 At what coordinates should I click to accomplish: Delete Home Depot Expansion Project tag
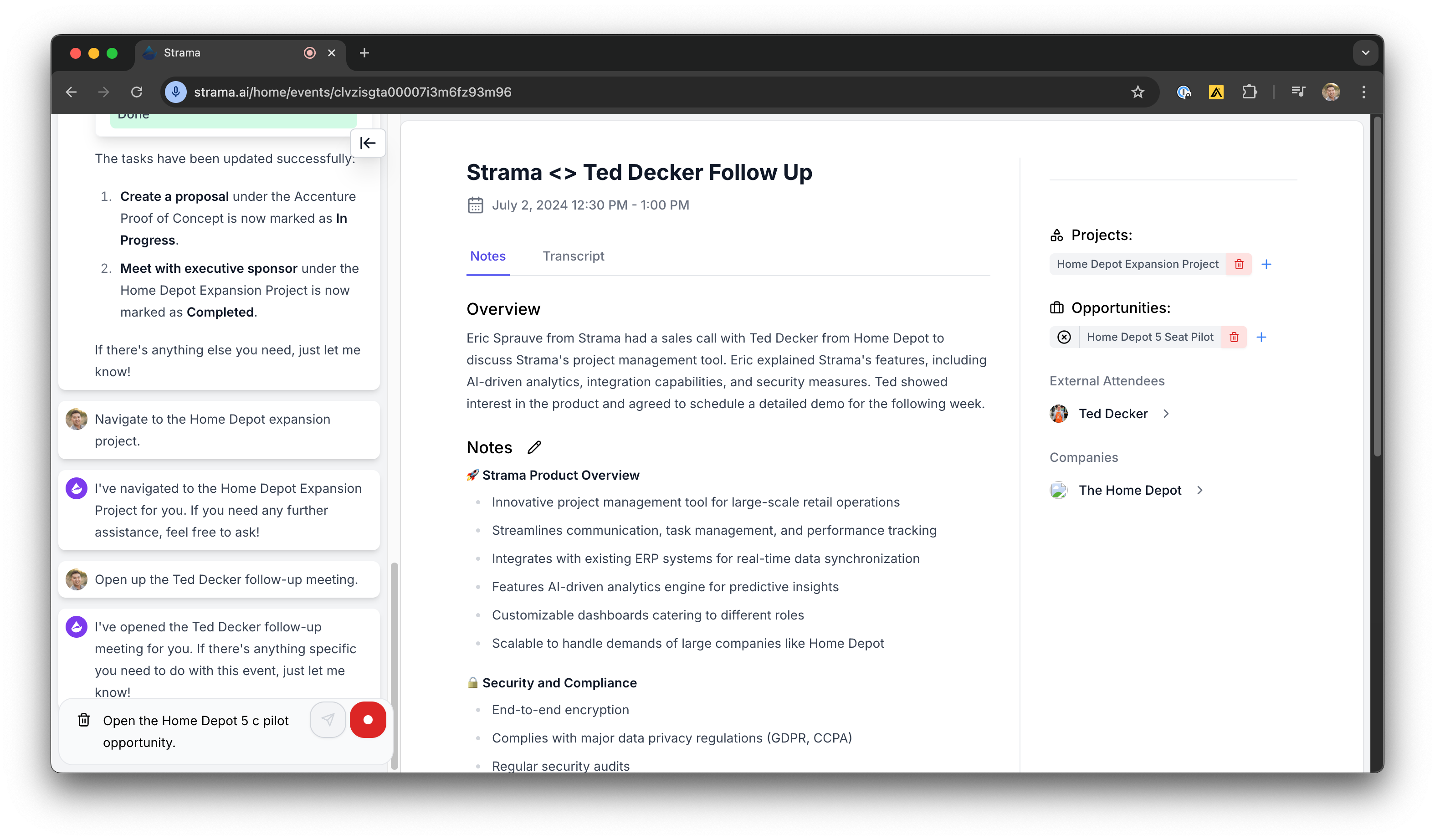pyautogui.click(x=1239, y=264)
